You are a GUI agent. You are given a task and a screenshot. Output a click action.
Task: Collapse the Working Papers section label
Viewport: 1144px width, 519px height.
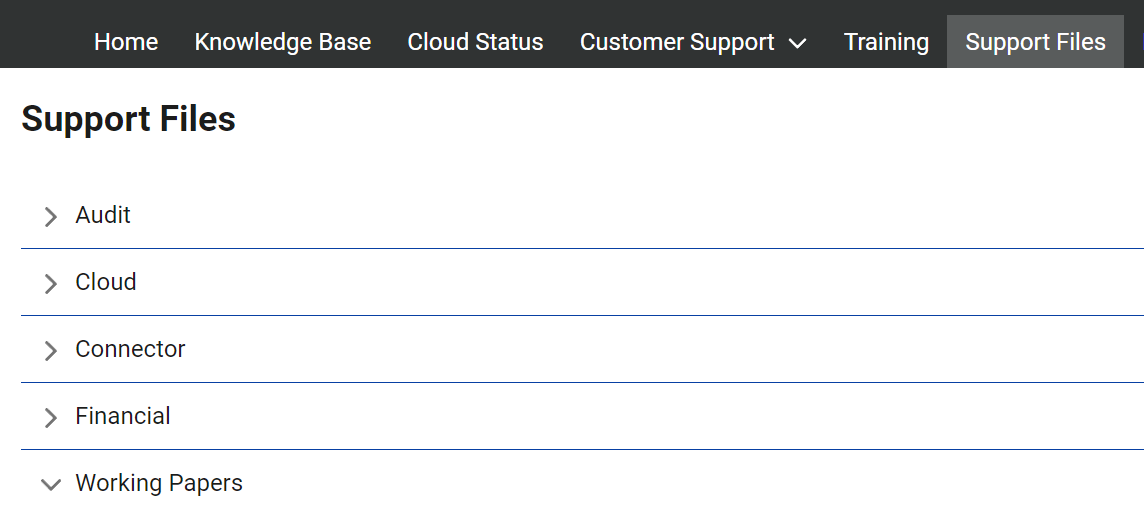tap(159, 483)
